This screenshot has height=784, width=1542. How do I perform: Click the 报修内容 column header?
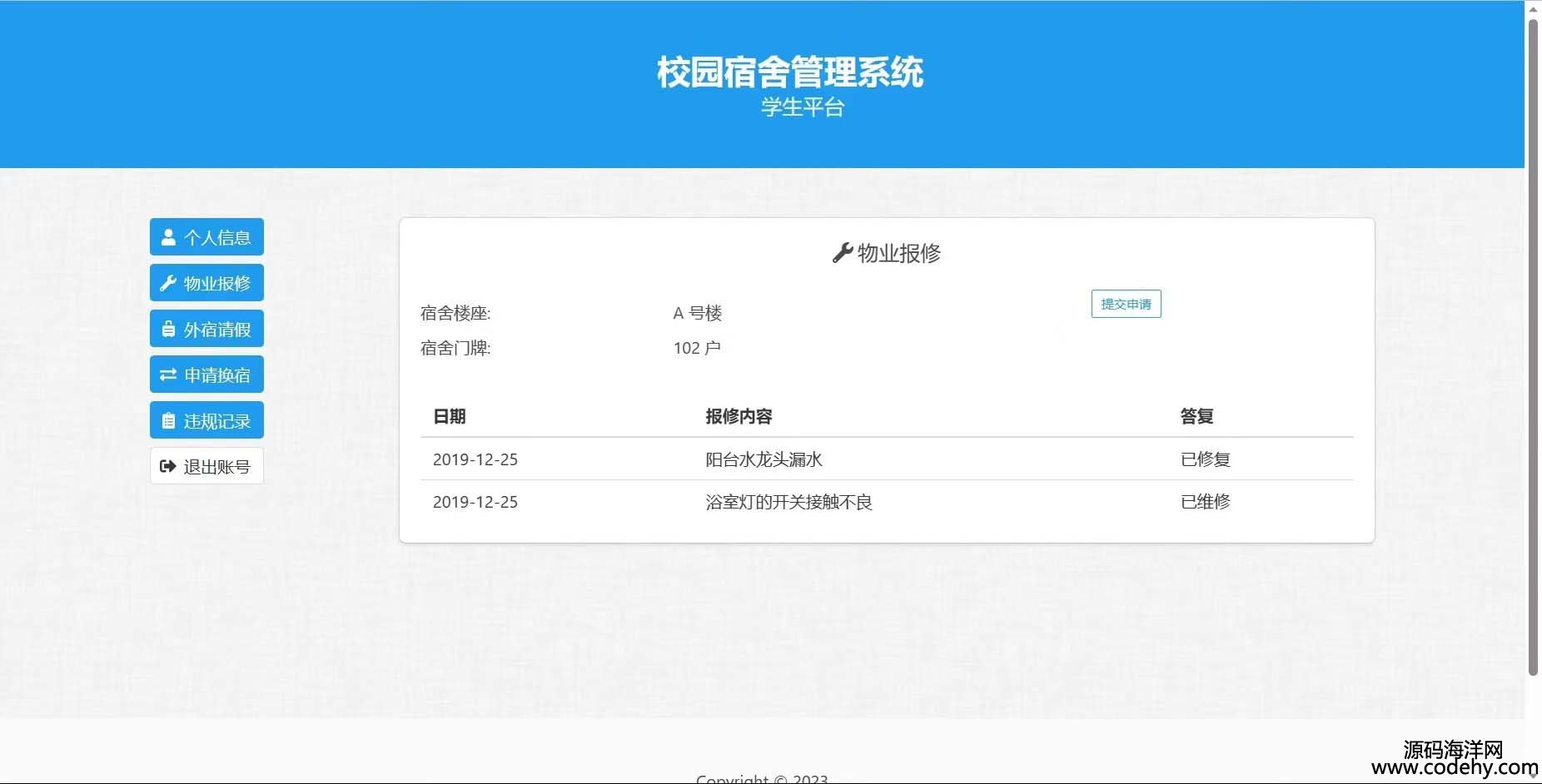(739, 416)
